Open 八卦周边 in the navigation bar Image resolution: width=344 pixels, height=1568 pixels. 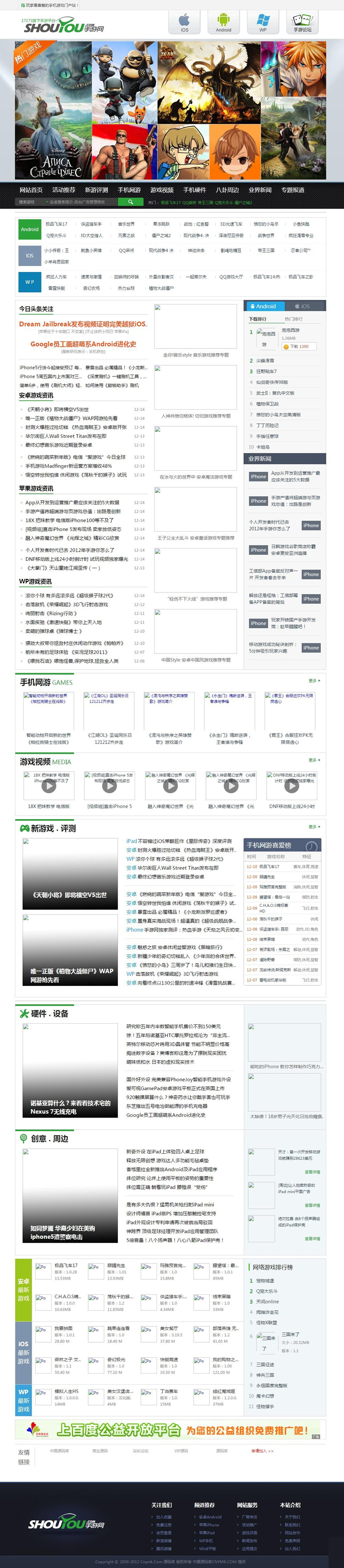[227, 190]
